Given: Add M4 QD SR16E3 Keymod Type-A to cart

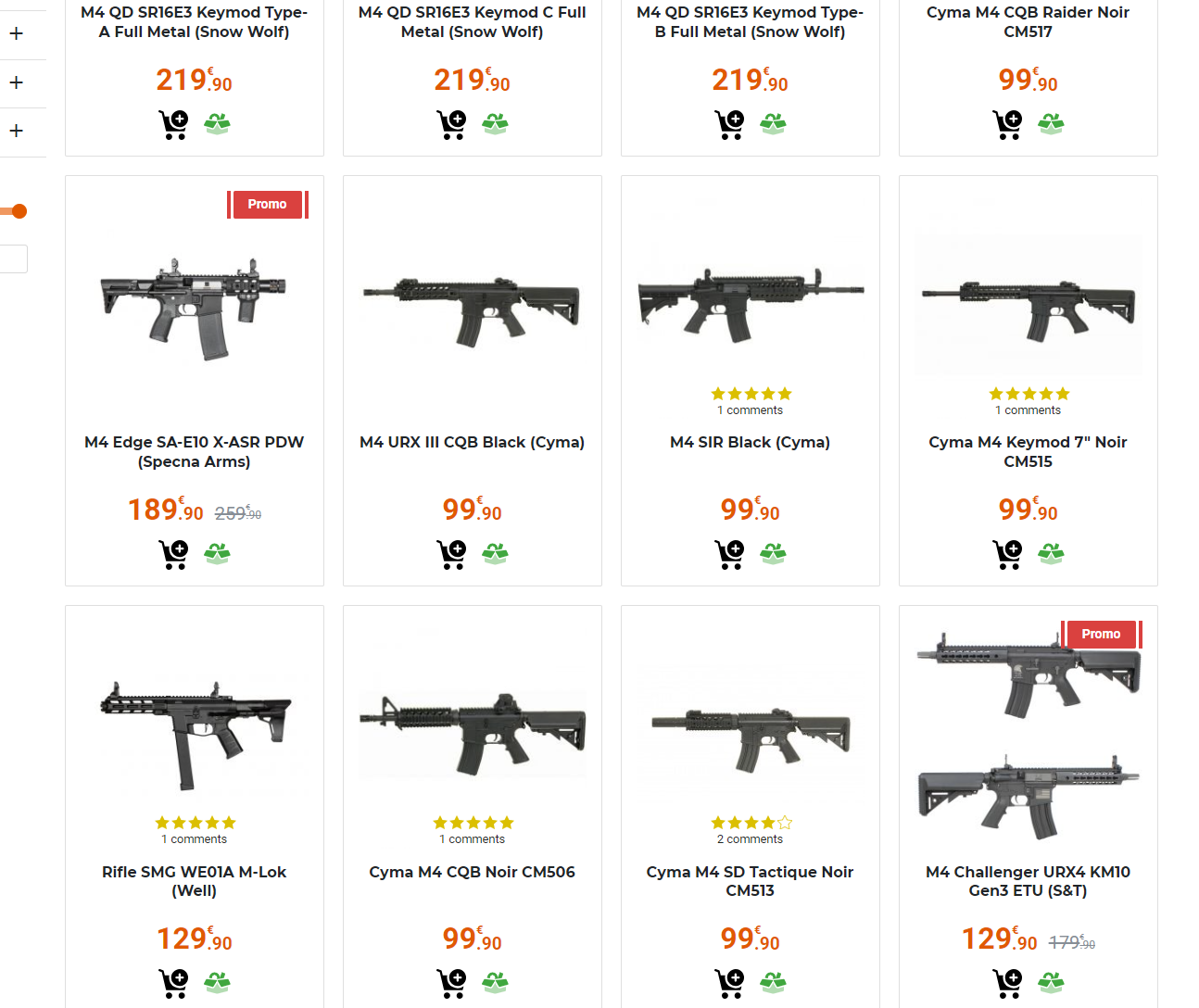Looking at the screenshot, I should coord(173,124).
